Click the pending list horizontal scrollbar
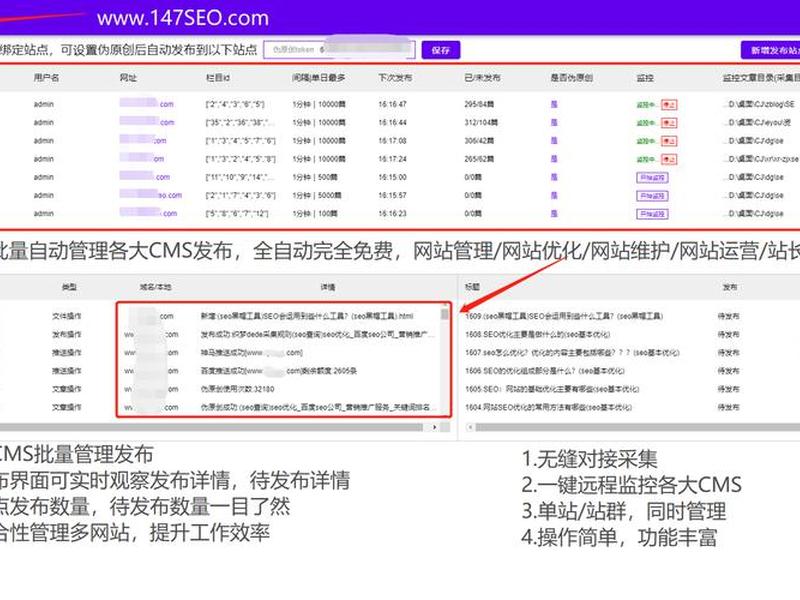The image size is (800, 600). pyautogui.click(x=638, y=427)
